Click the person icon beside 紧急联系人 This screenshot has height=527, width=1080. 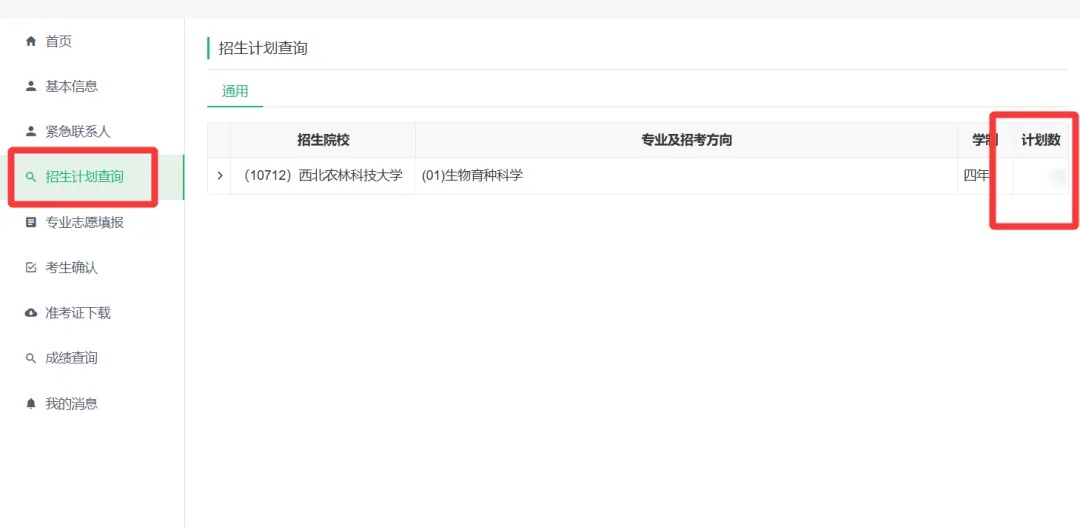pos(30,131)
